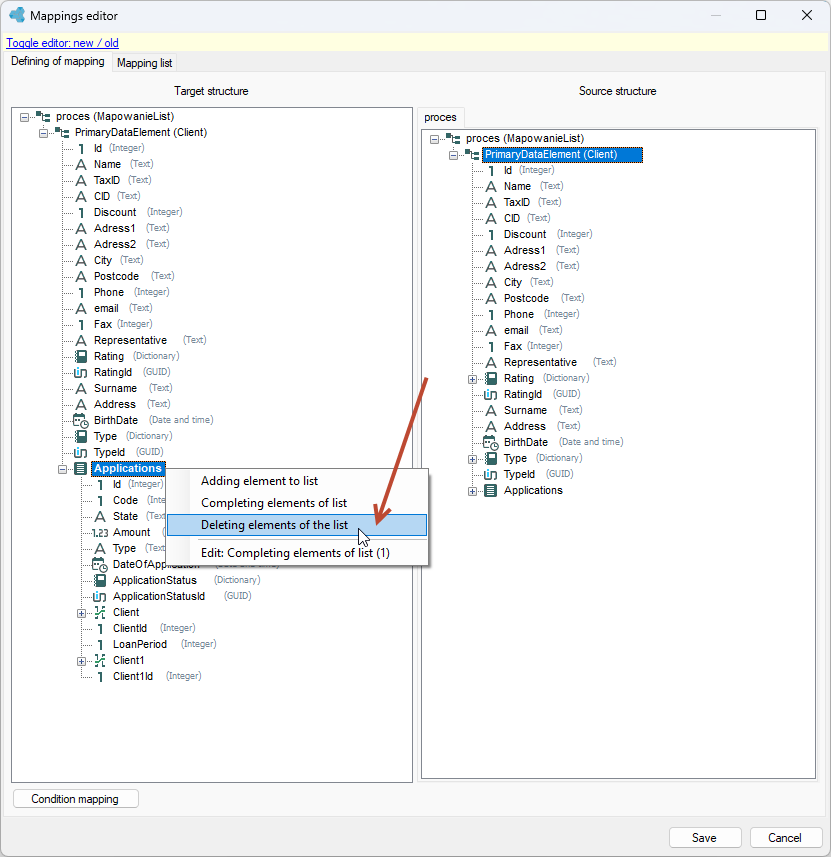Image resolution: width=831 pixels, height=857 pixels.
Task: Click the Condition mapping button
Action: tap(75, 799)
